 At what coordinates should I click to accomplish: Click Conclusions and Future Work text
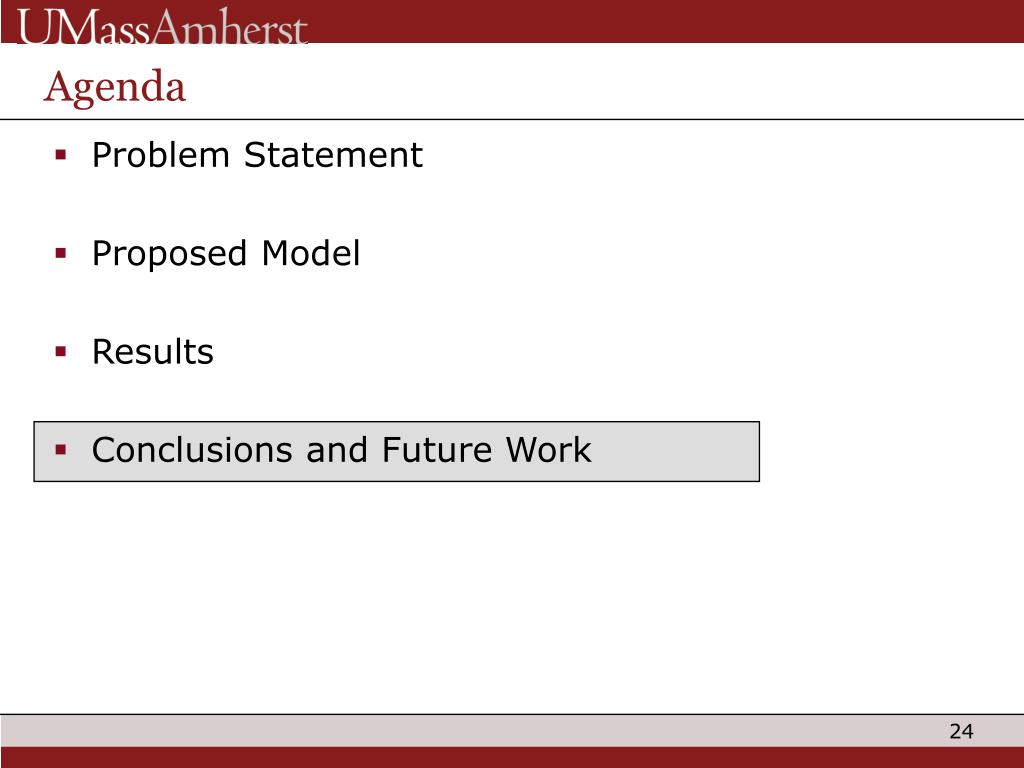pyautogui.click(x=342, y=450)
